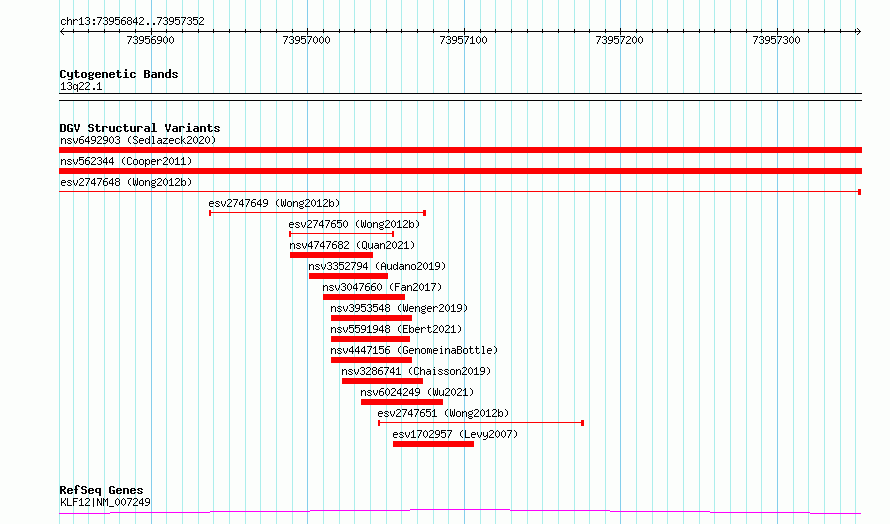Click the 13q22.1 cytogenetic band label
890x524 pixels.
click(x=81, y=86)
